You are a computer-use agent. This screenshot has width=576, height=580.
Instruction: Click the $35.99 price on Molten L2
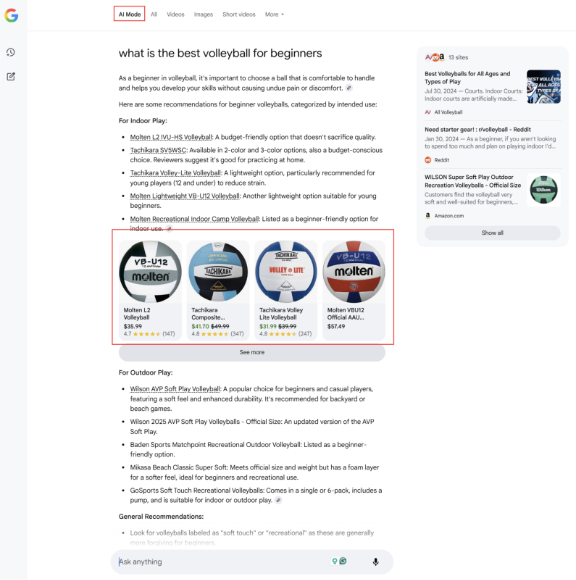pos(133,326)
